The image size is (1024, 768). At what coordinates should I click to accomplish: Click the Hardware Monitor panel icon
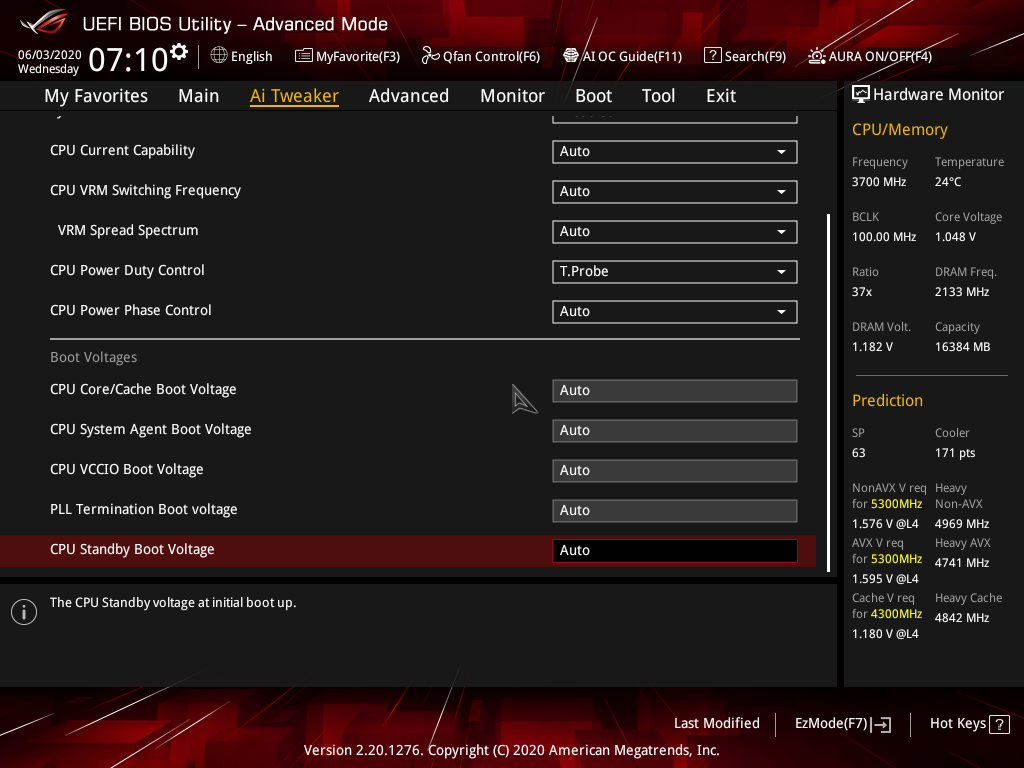(x=861, y=93)
